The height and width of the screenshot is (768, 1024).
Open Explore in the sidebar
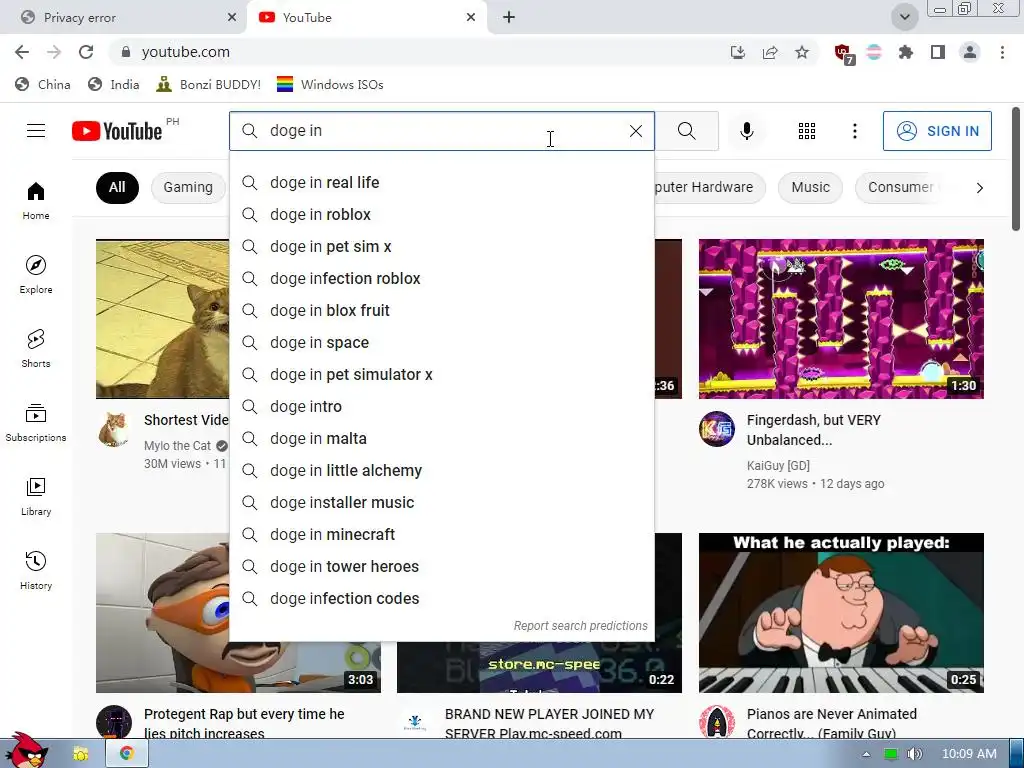(x=36, y=274)
